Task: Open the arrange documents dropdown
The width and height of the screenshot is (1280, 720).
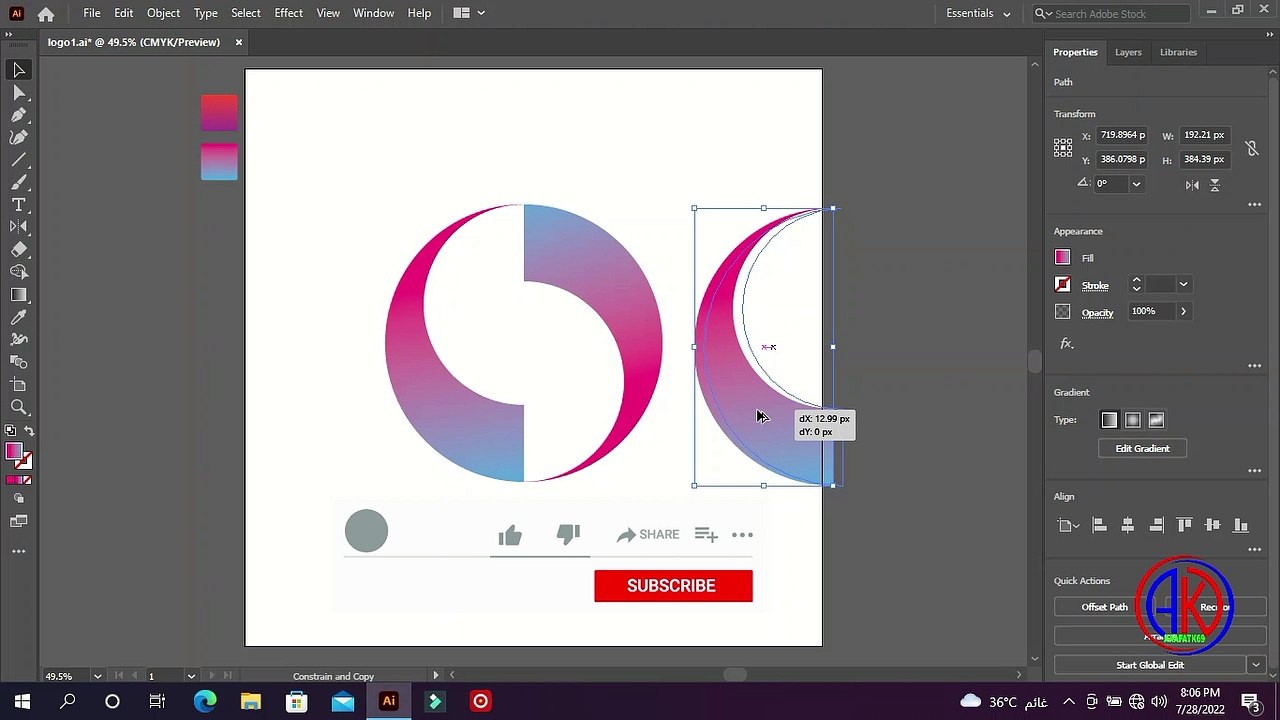Action: (x=469, y=13)
